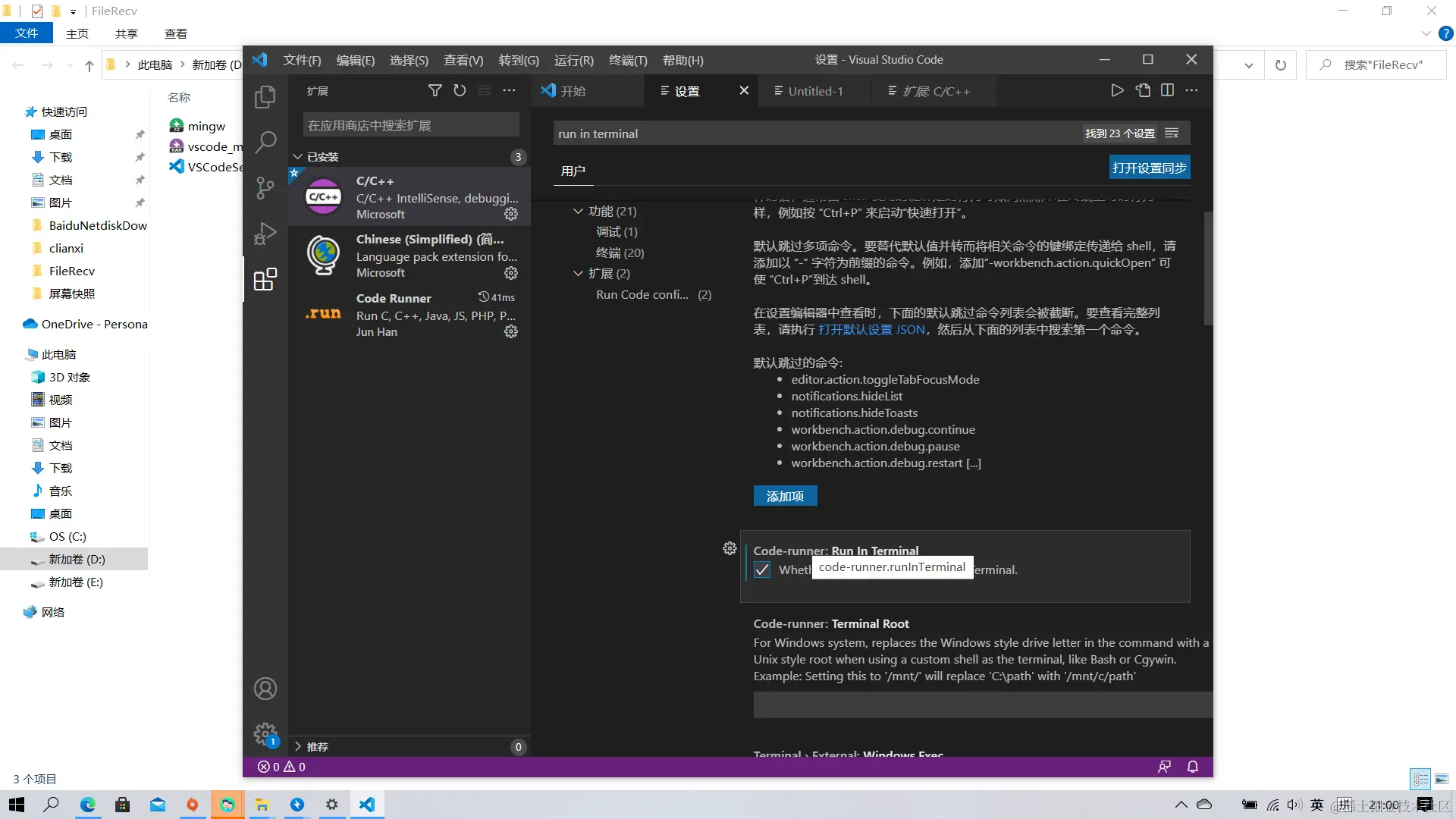Click the filter extensions funnel icon
Image resolution: width=1456 pixels, height=819 pixels.
click(435, 90)
